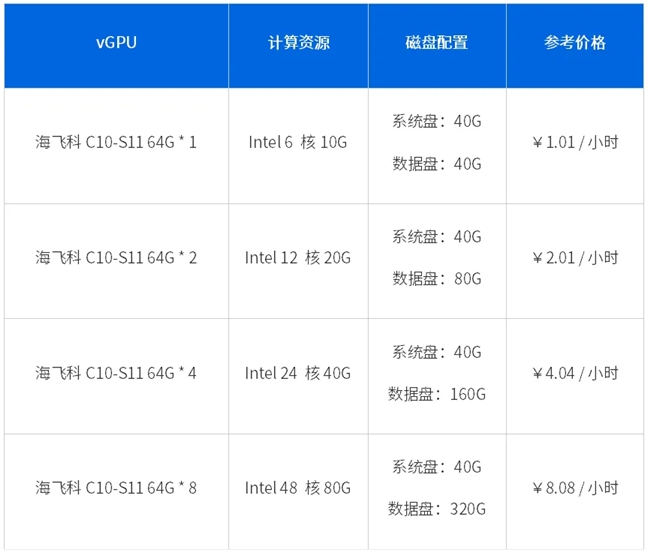
Task: Click the Intel 12 核 20G cell
Action: [298, 258]
